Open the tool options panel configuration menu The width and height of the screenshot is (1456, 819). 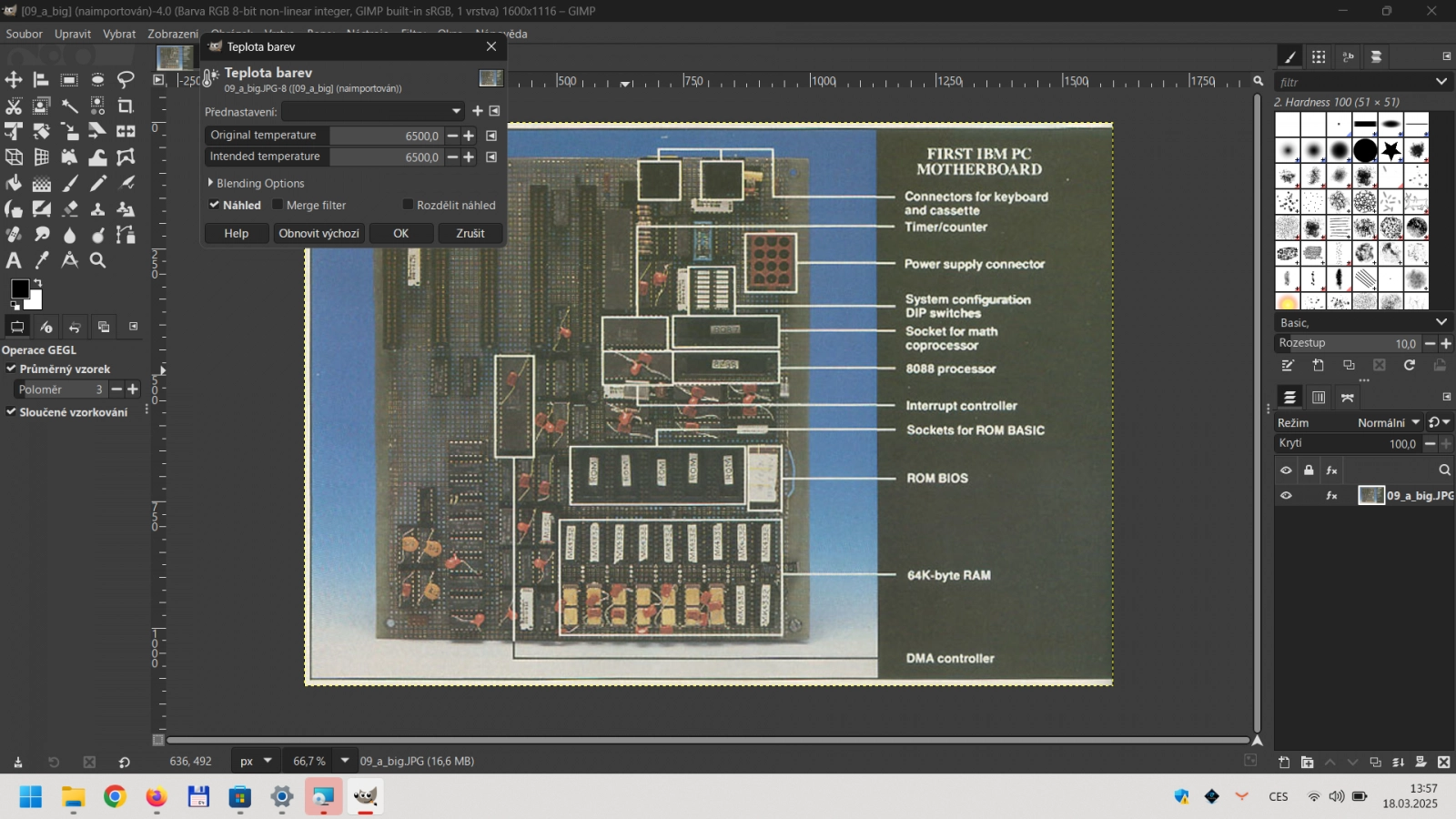pos(134,326)
